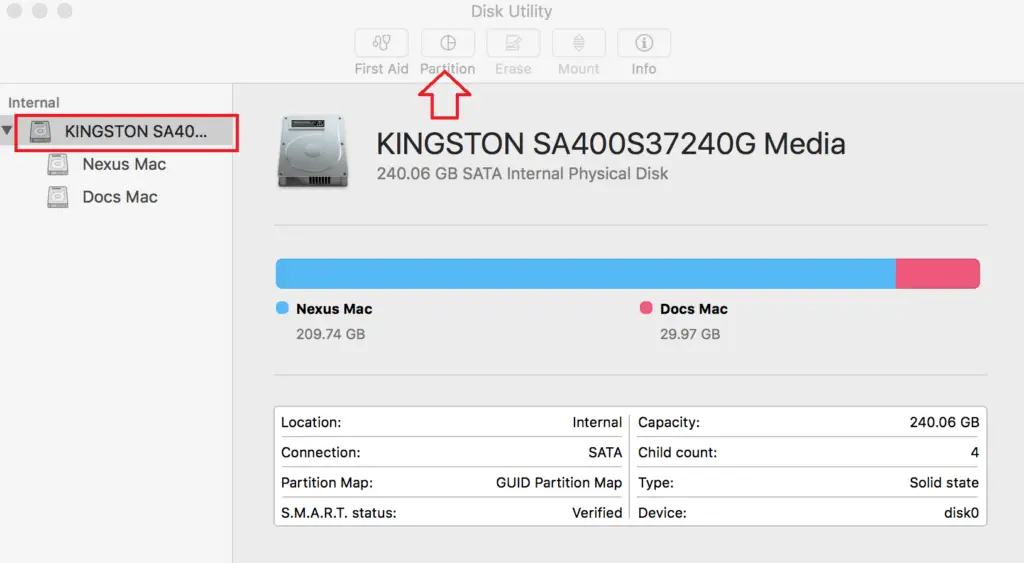Click the Internal sidebar section header
The width and height of the screenshot is (1024, 563).
coord(33,103)
